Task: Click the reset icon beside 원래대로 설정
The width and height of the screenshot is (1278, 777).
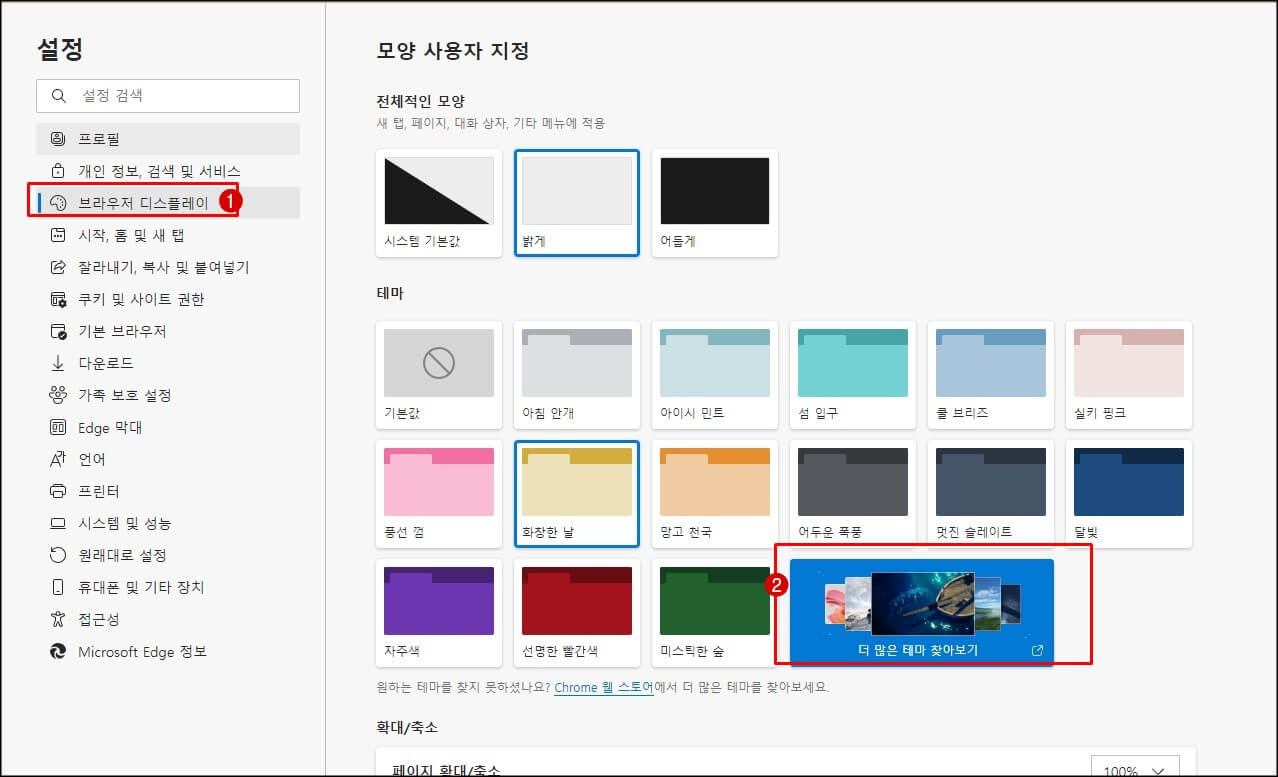Action: click(x=58, y=555)
